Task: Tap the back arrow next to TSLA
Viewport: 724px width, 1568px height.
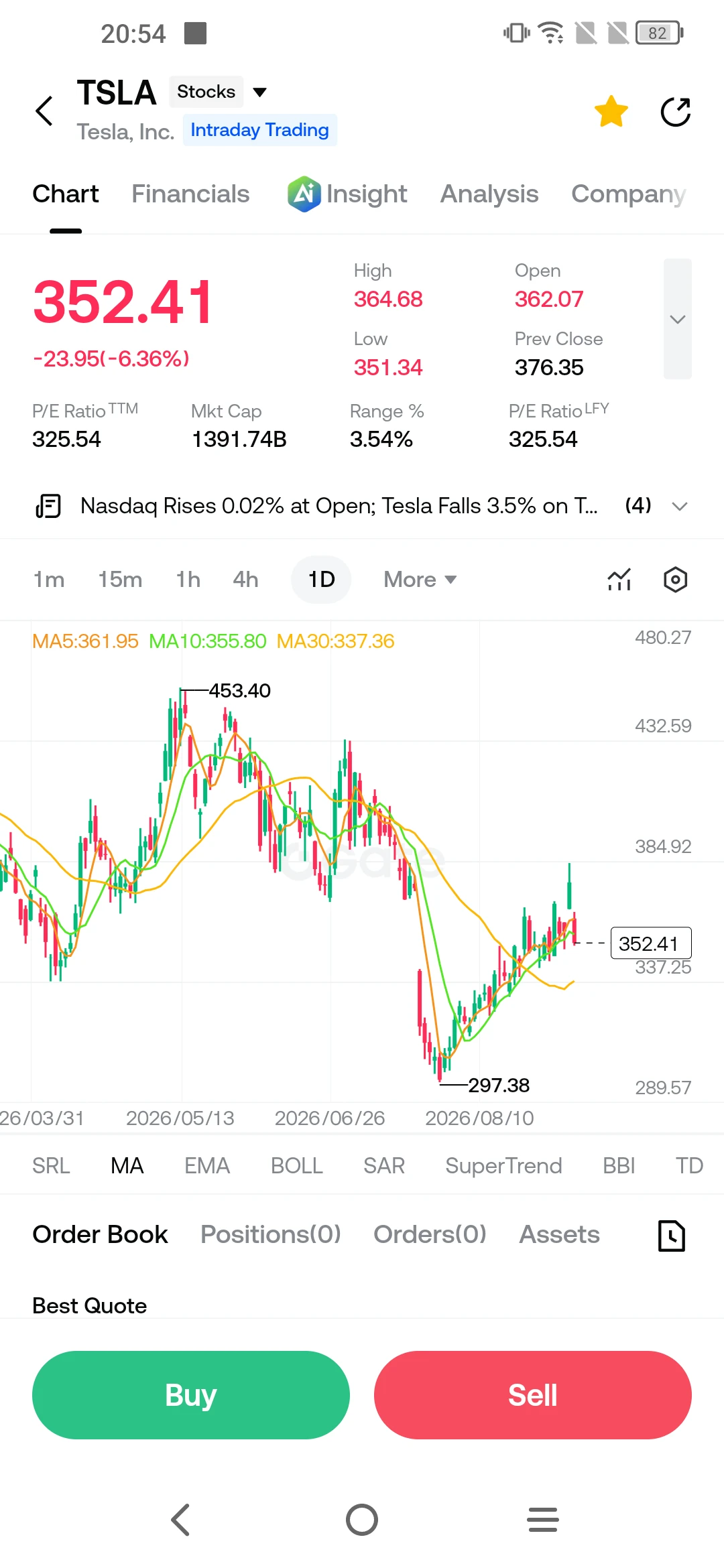Action: [x=44, y=111]
